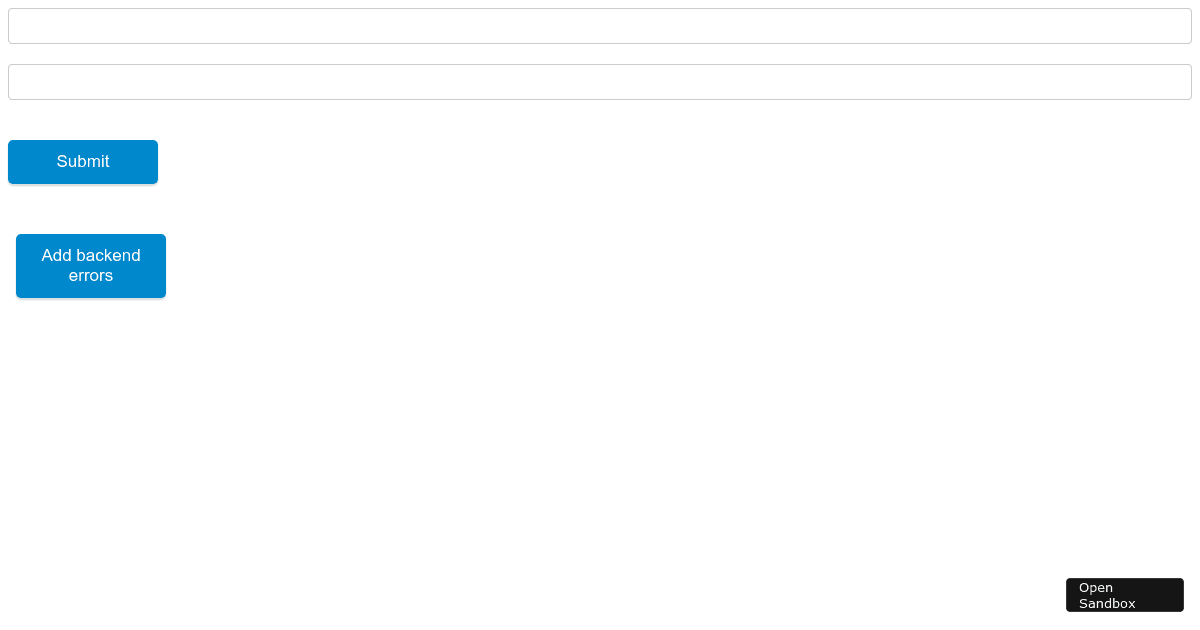The height and width of the screenshot is (630, 1200).
Task: Open Sandbox via the black corner button
Action: (x=1125, y=595)
